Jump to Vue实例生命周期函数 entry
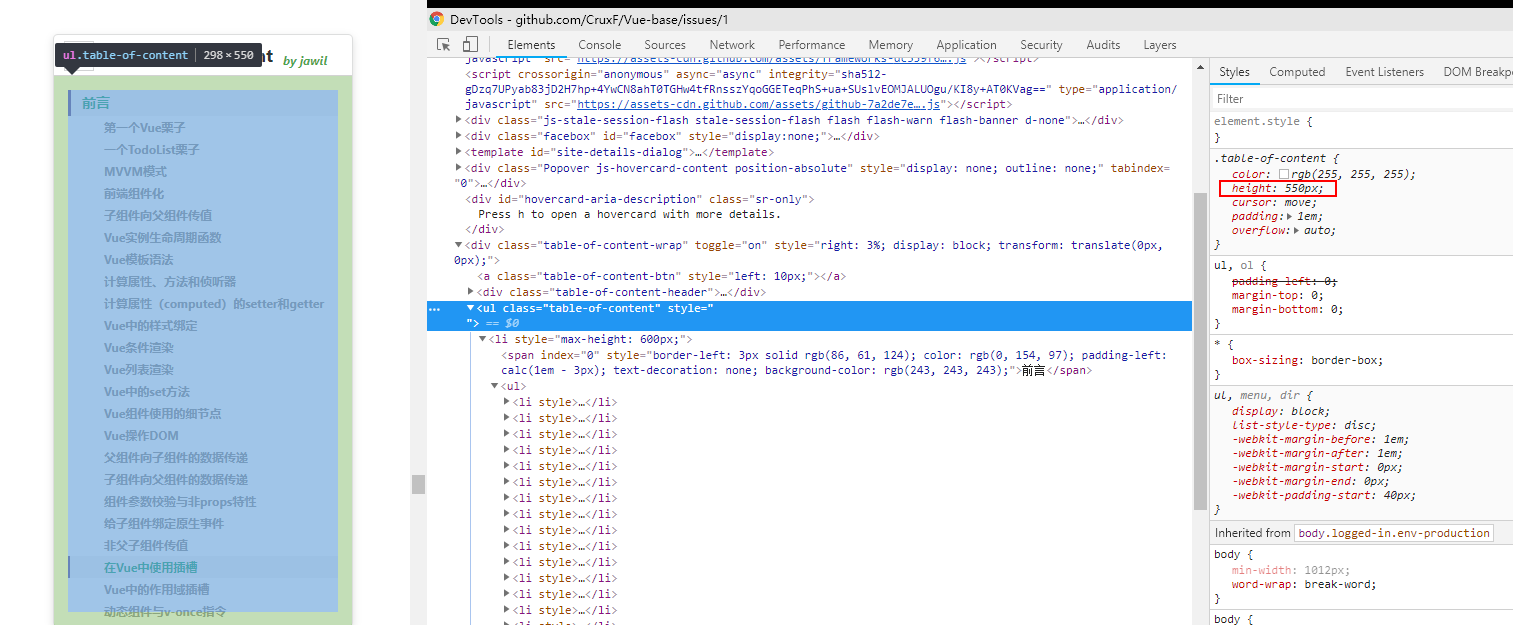 point(163,238)
